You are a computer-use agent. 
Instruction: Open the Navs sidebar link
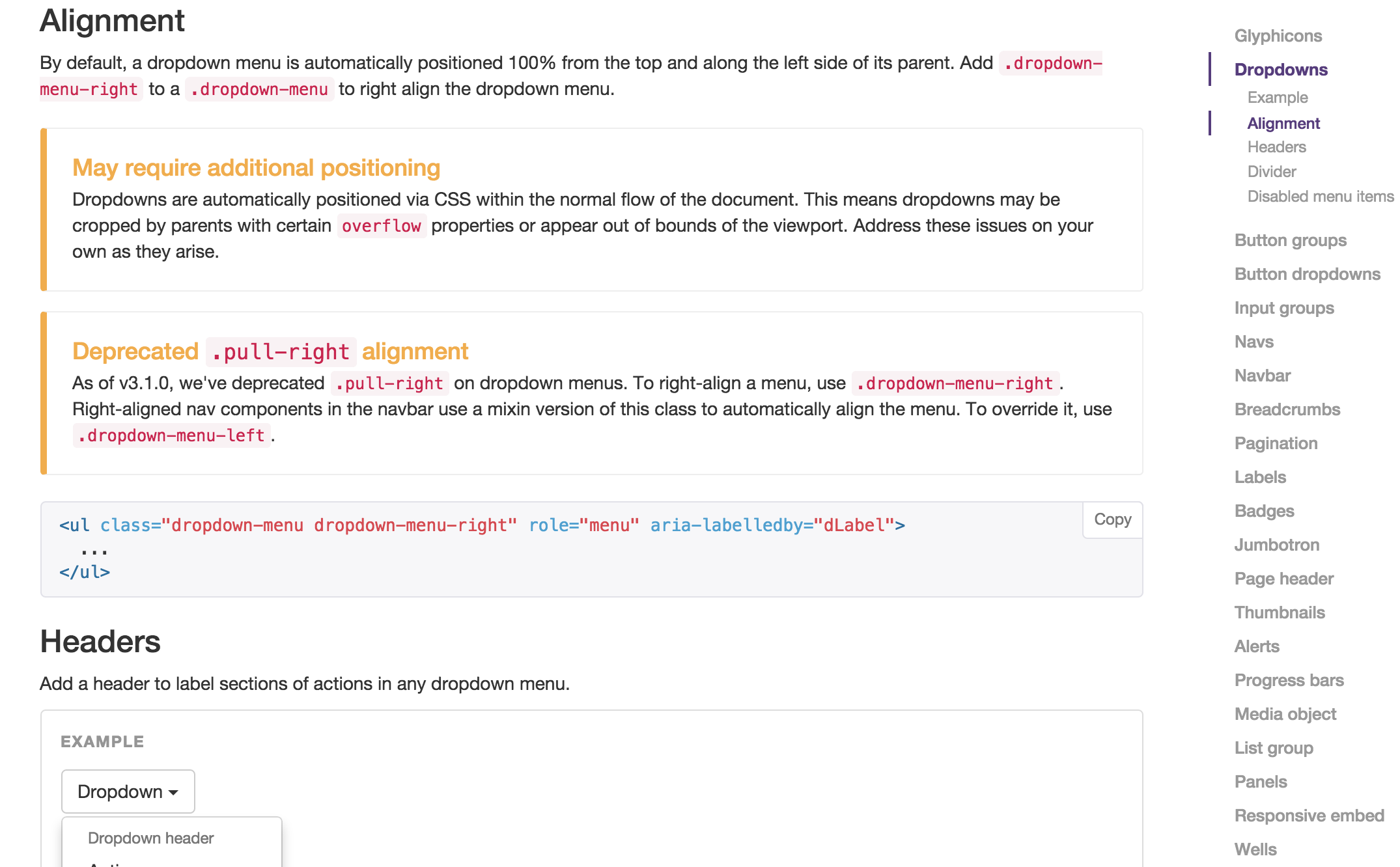[1253, 342]
